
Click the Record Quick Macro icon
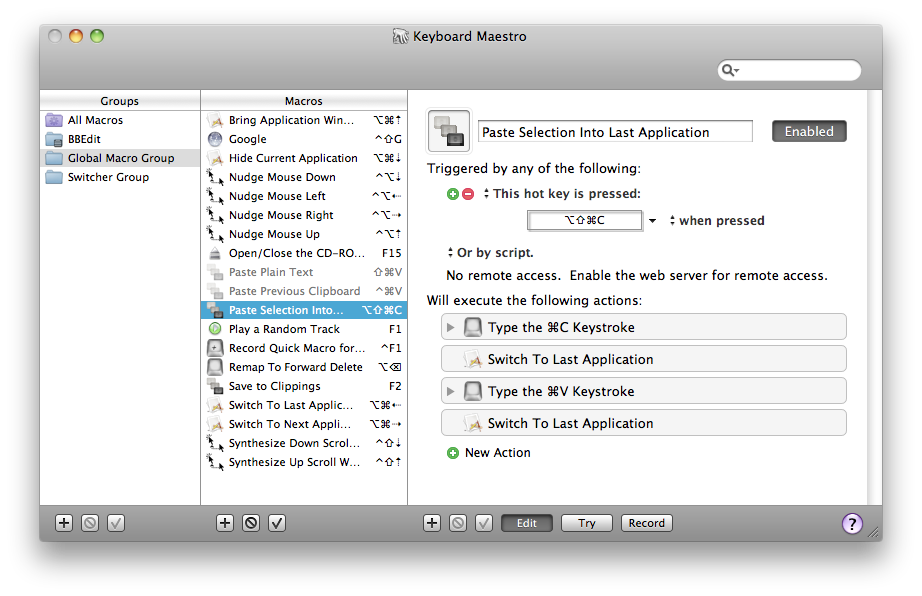(215, 348)
